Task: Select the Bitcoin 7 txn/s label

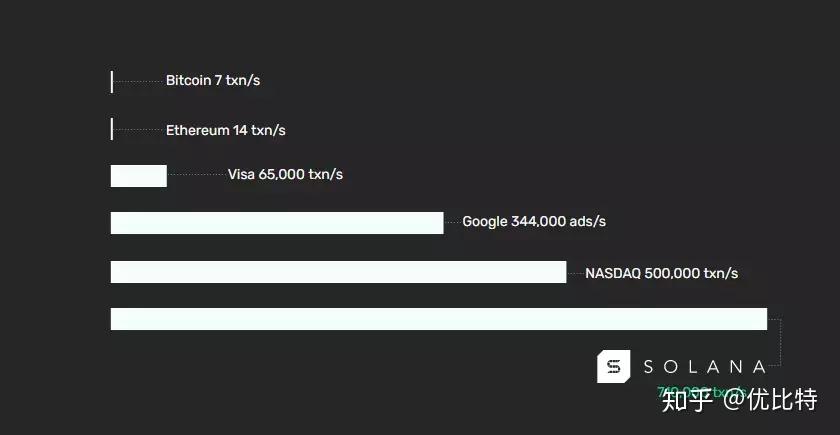Action: pos(213,81)
